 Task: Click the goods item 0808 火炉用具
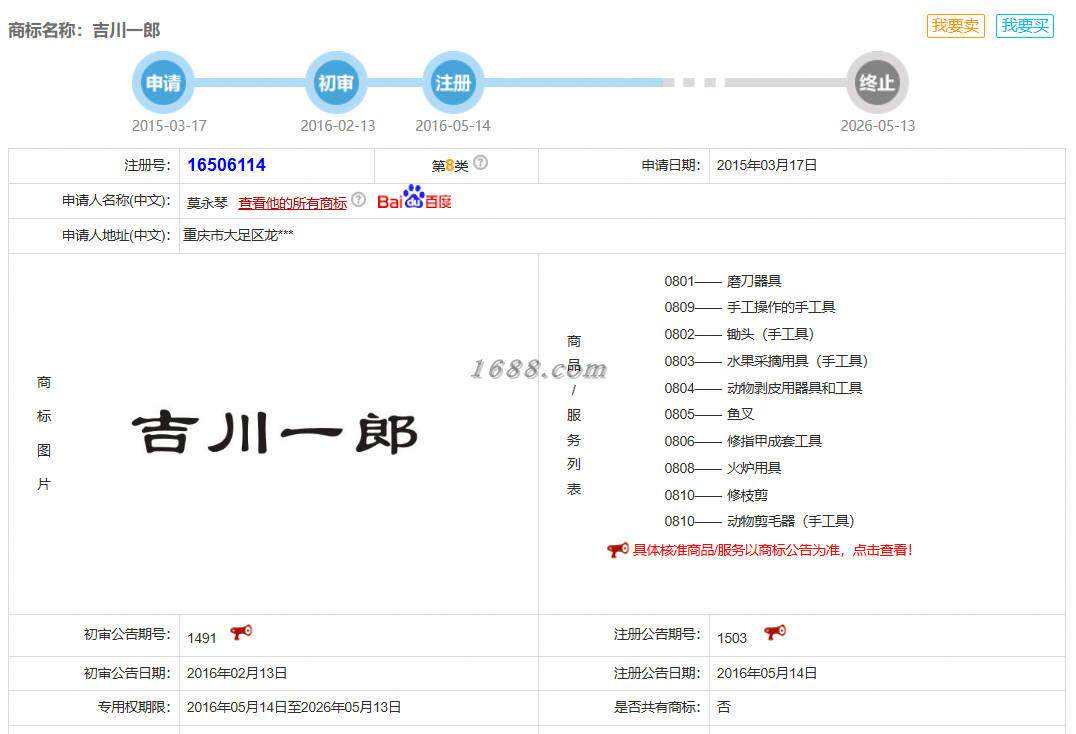pyautogui.click(x=723, y=468)
